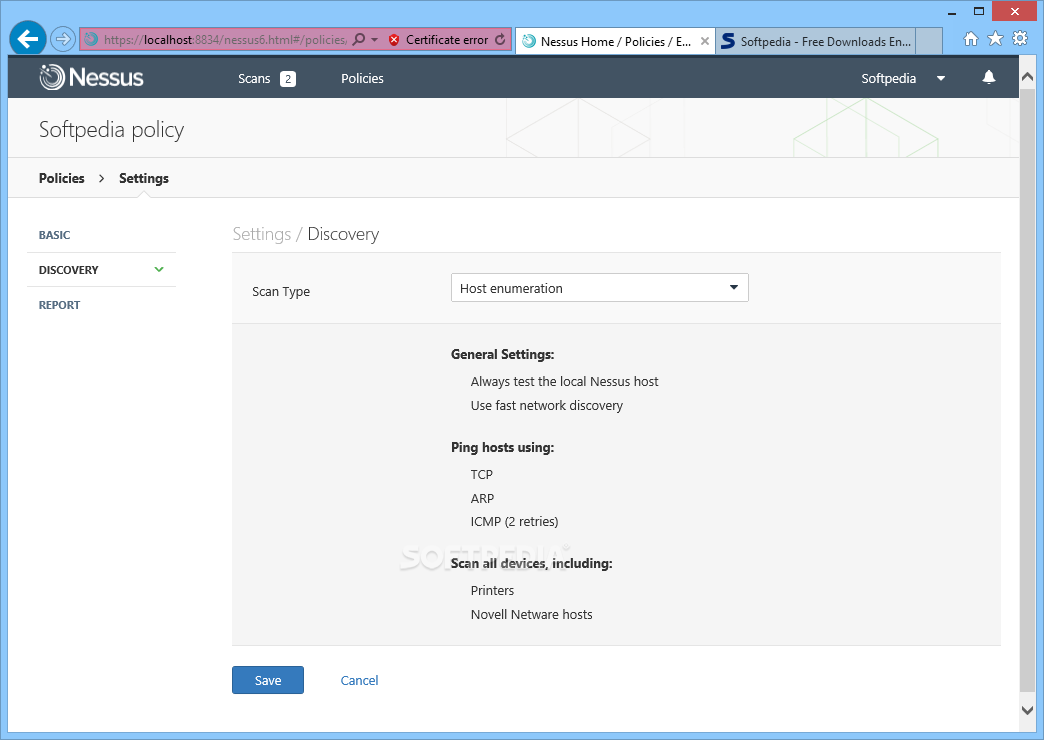Click the 'General Settings:' heading
This screenshot has height=740, width=1044.
pyautogui.click(x=502, y=354)
